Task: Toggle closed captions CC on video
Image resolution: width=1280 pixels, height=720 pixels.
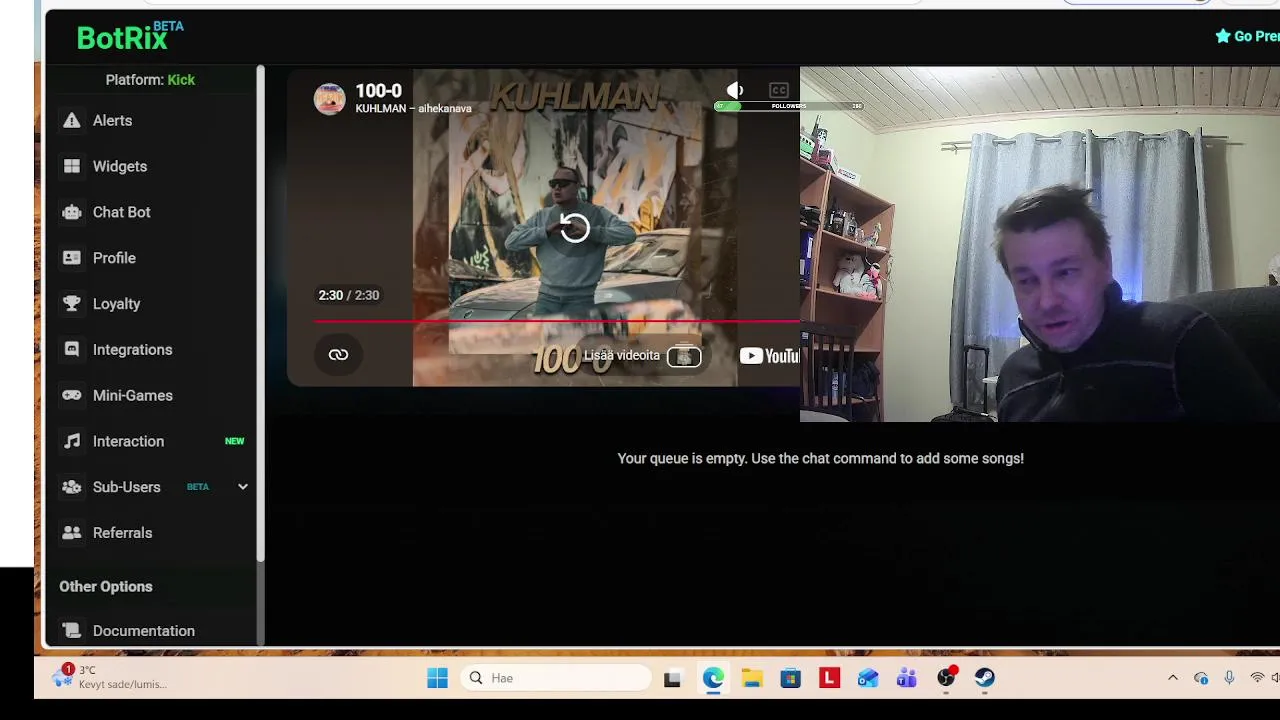Action: tap(779, 90)
